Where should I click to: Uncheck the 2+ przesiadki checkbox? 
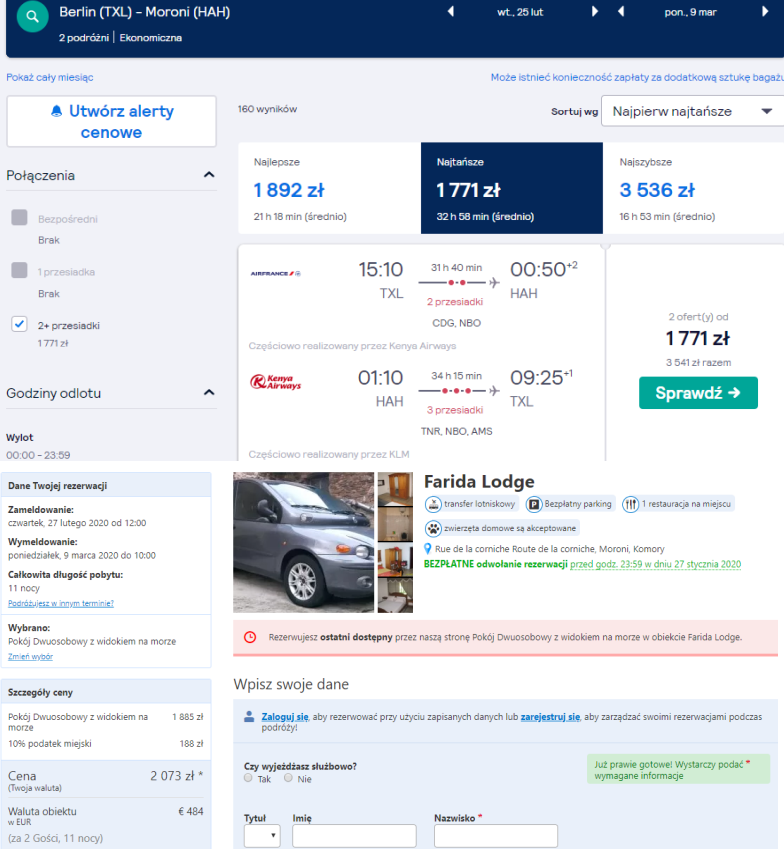(x=19, y=324)
